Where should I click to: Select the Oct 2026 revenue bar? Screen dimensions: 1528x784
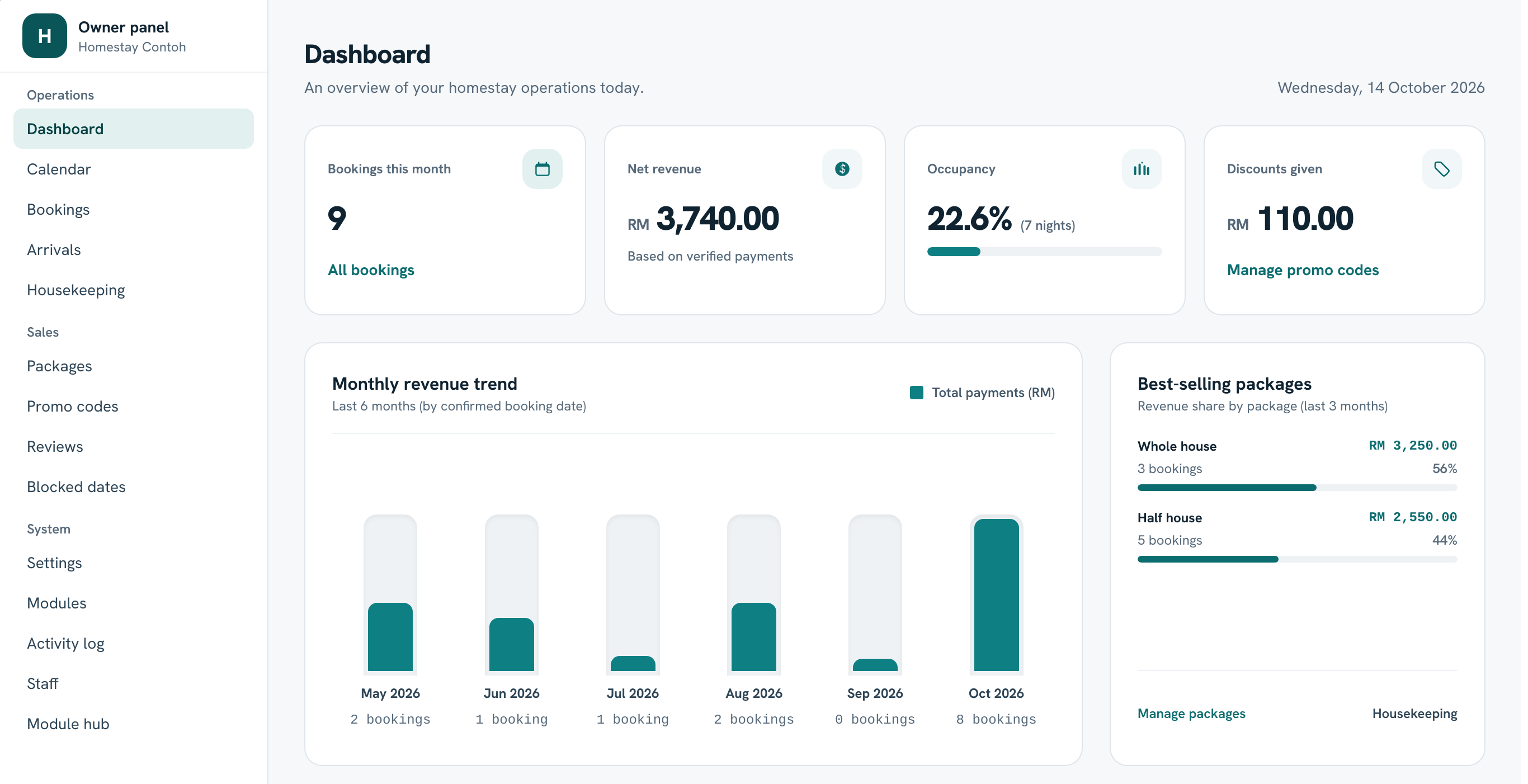coord(996,595)
